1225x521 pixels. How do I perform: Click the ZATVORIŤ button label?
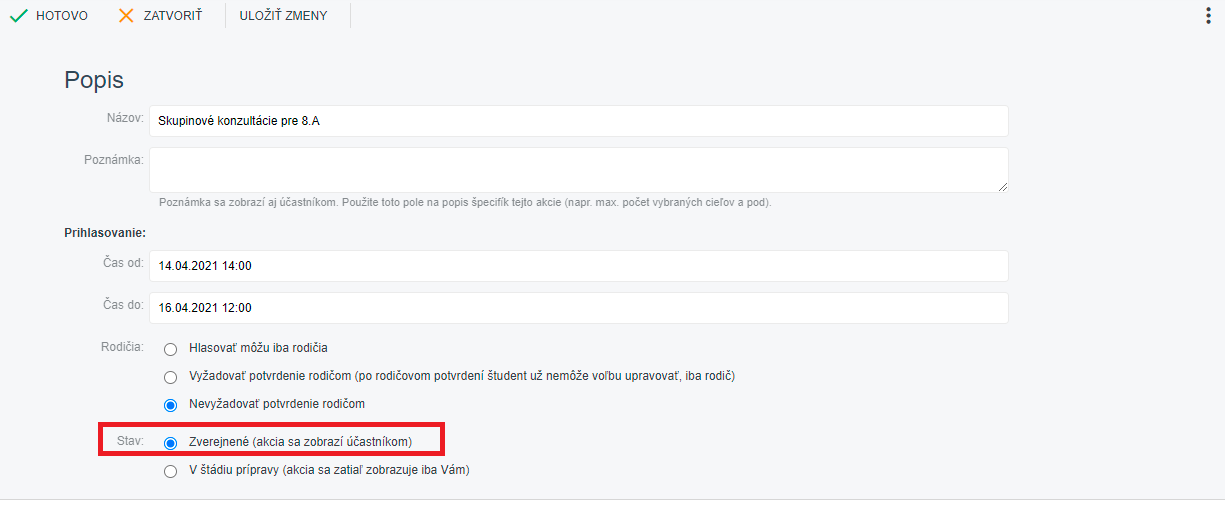[x=172, y=16]
